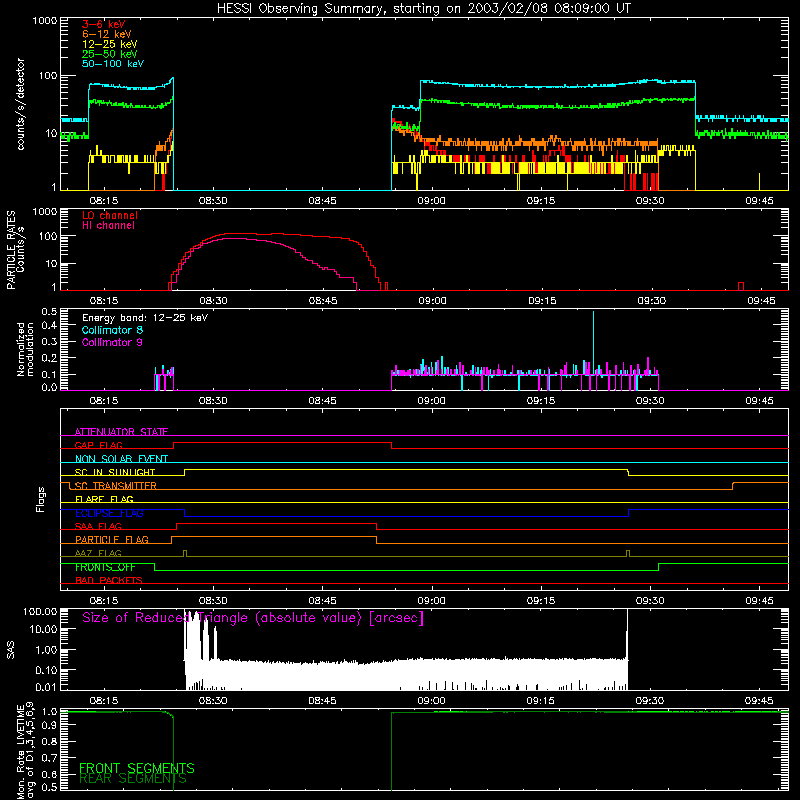Select the SC IN SUNLIGHT flag label
The height and width of the screenshot is (800, 800).
115,472
